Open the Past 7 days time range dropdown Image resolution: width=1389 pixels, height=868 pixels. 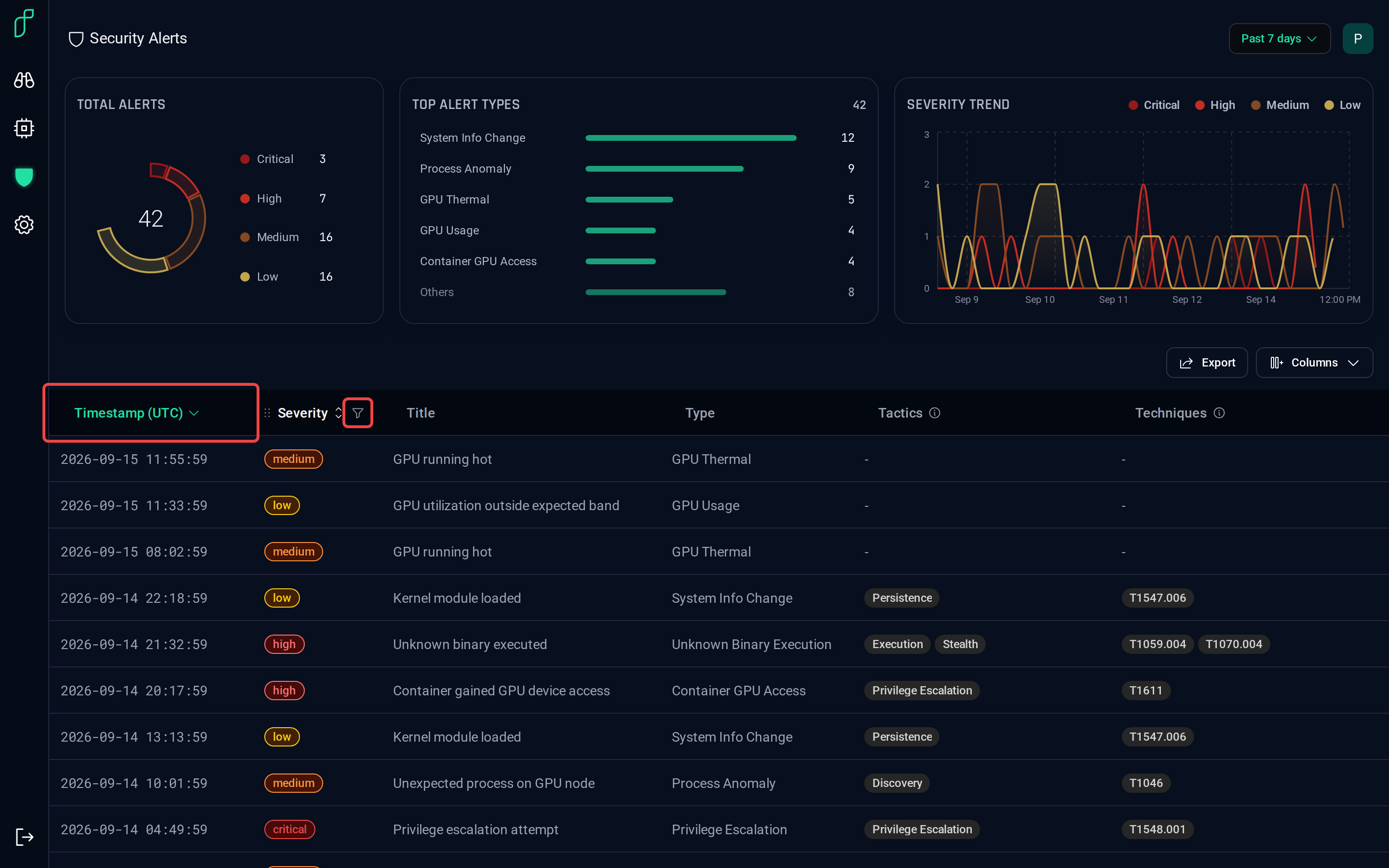(1279, 39)
